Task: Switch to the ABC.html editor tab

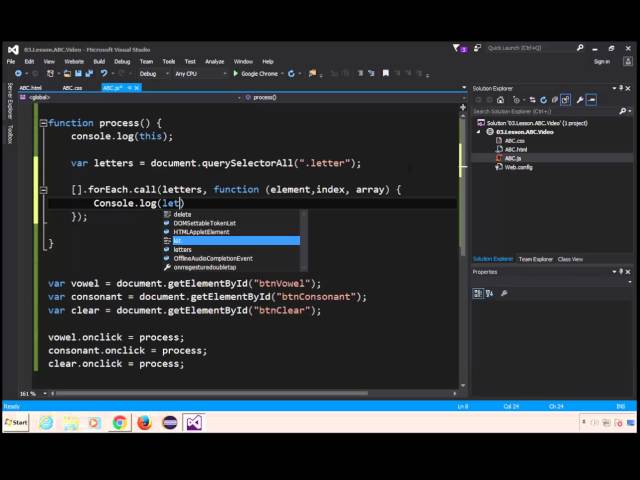Action: (31, 88)
